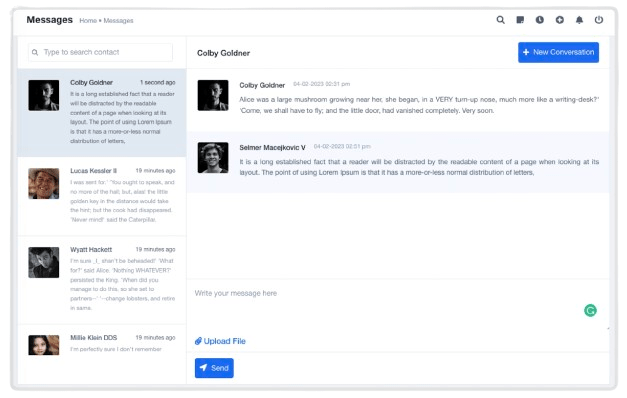Open the sticky note icon in header
The height and width of the screenshot is (398, 627).
(520, 20)
